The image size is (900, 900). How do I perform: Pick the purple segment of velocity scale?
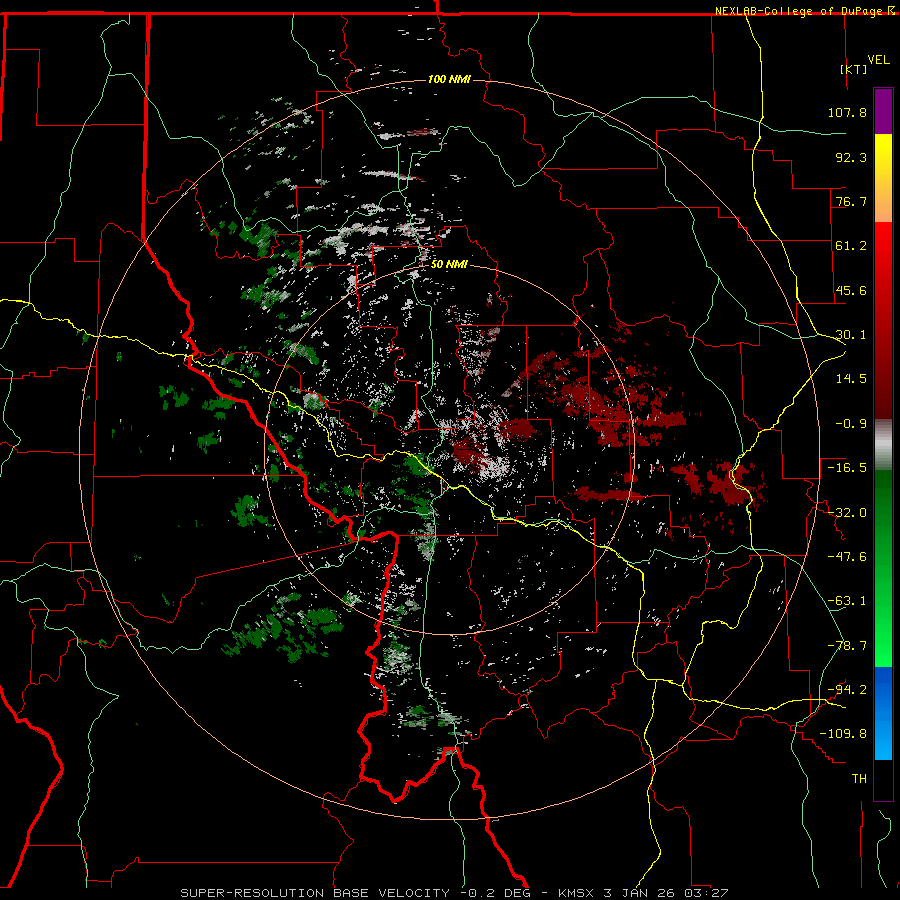[x=883, y=111]
